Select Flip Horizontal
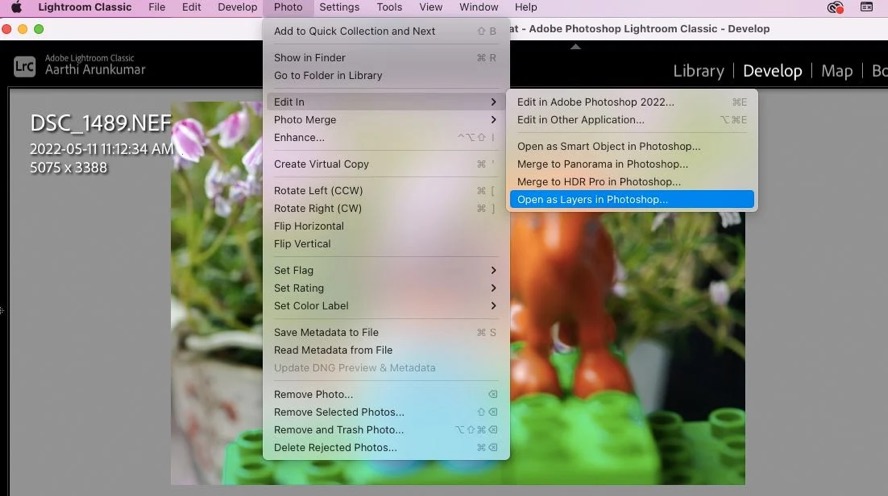The image size is (888, 496). click(x=385, y=226)
